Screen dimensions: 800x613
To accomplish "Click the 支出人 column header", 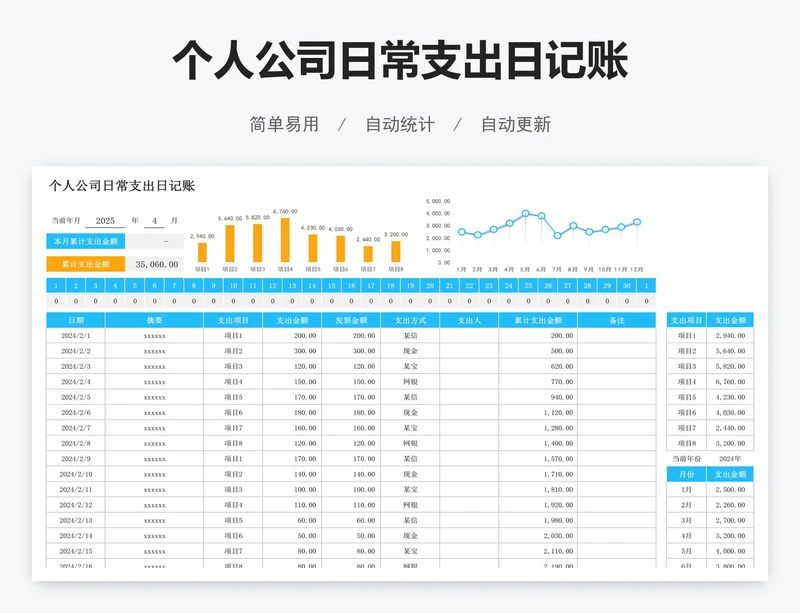I will point(469,321).
